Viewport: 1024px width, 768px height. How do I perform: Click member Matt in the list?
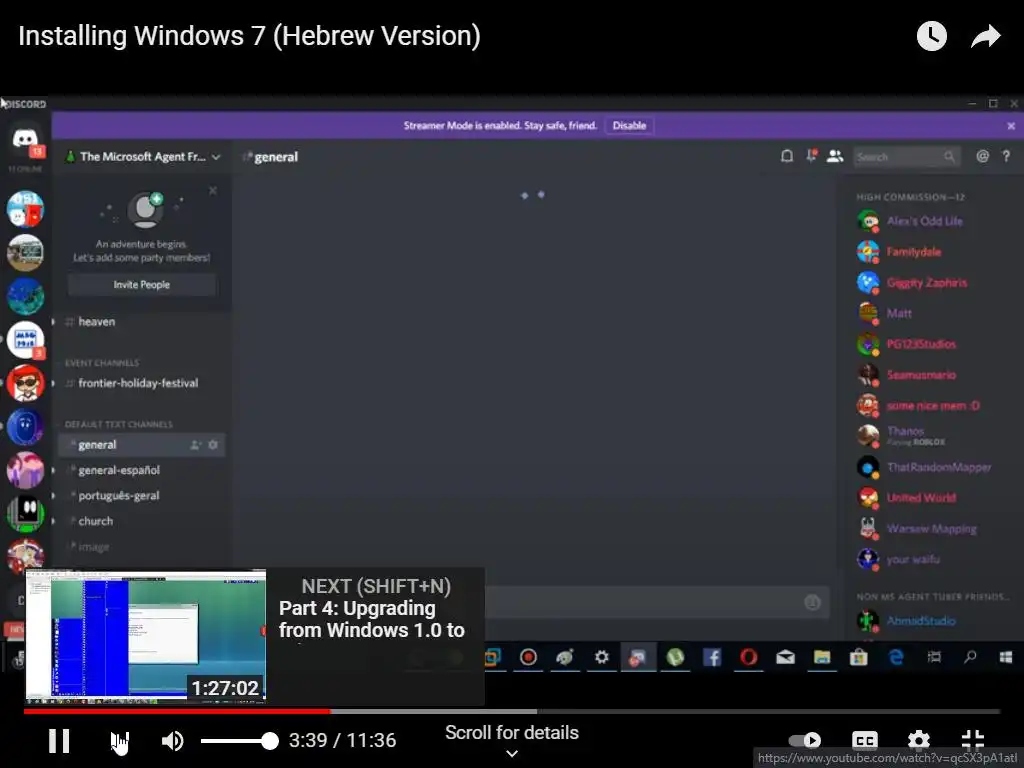[899, 313]
